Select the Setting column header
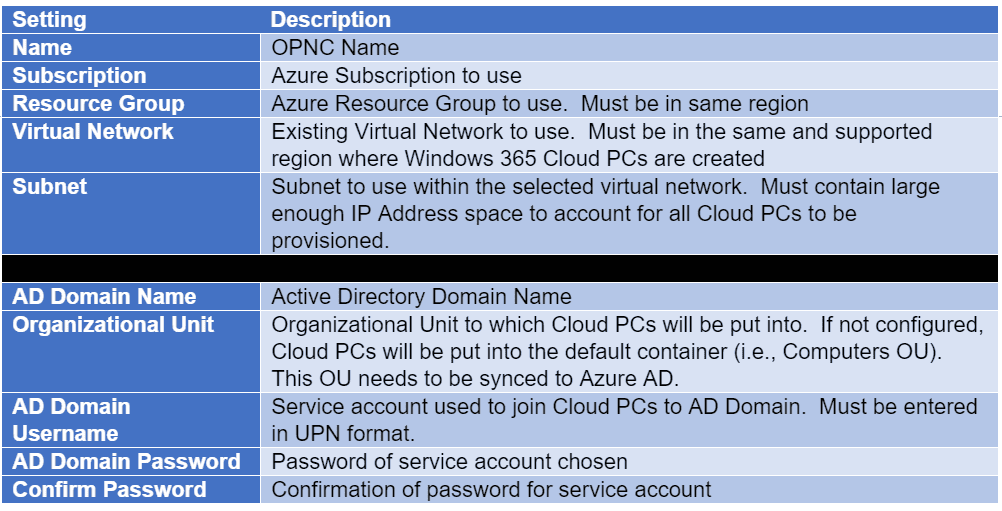Screen dimensions: 1002x511 point(131,20)
